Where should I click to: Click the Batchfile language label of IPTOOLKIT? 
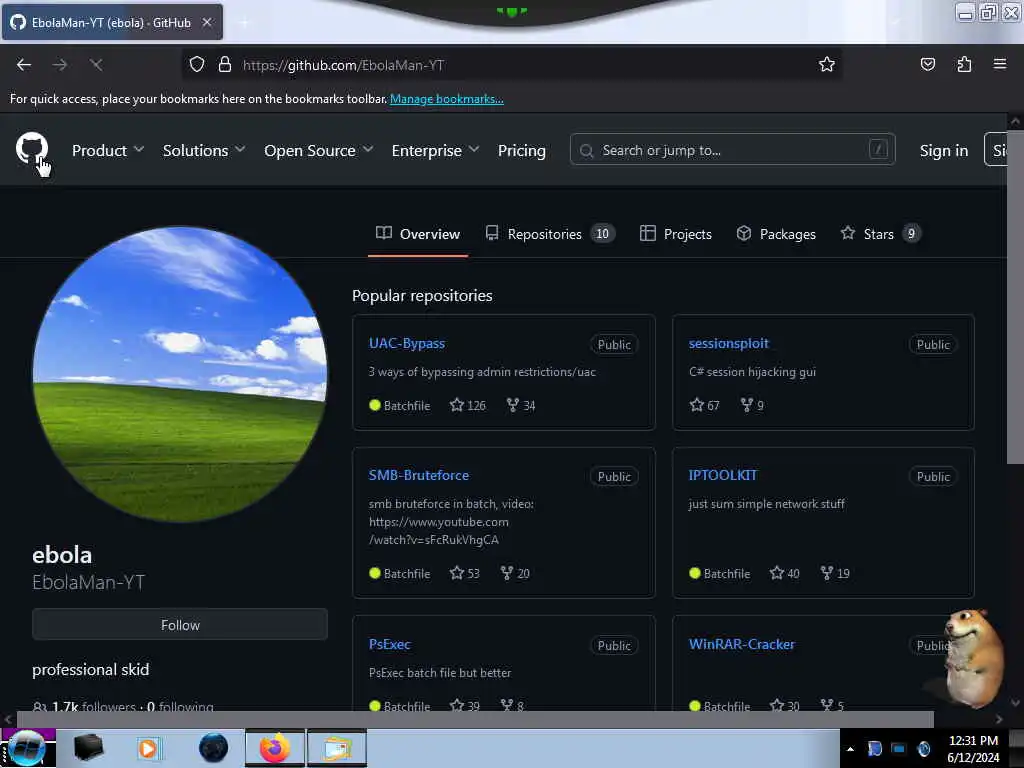click(720, 573)
